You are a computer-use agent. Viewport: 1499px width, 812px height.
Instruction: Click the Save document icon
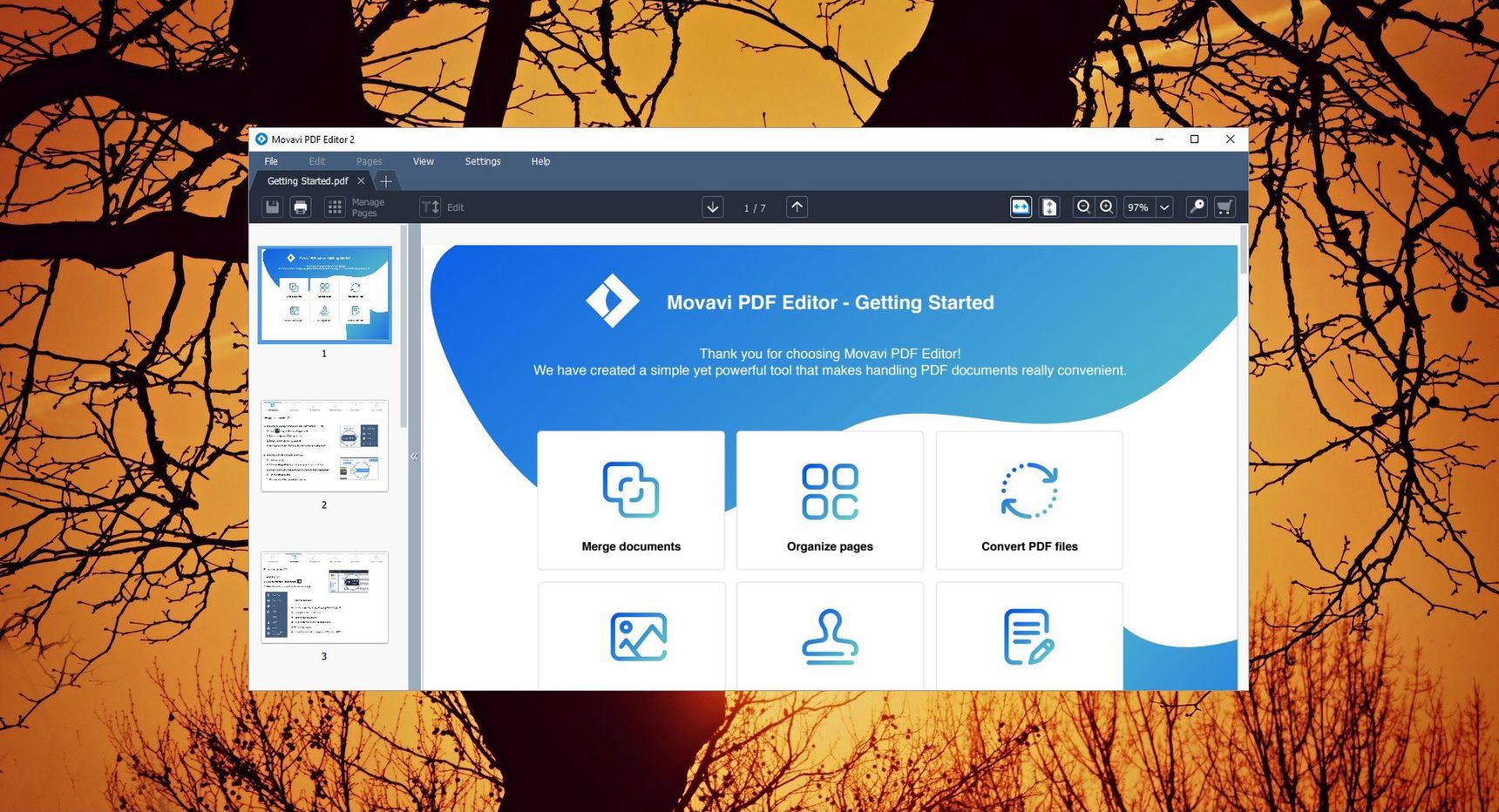click(x=273, y=207)
